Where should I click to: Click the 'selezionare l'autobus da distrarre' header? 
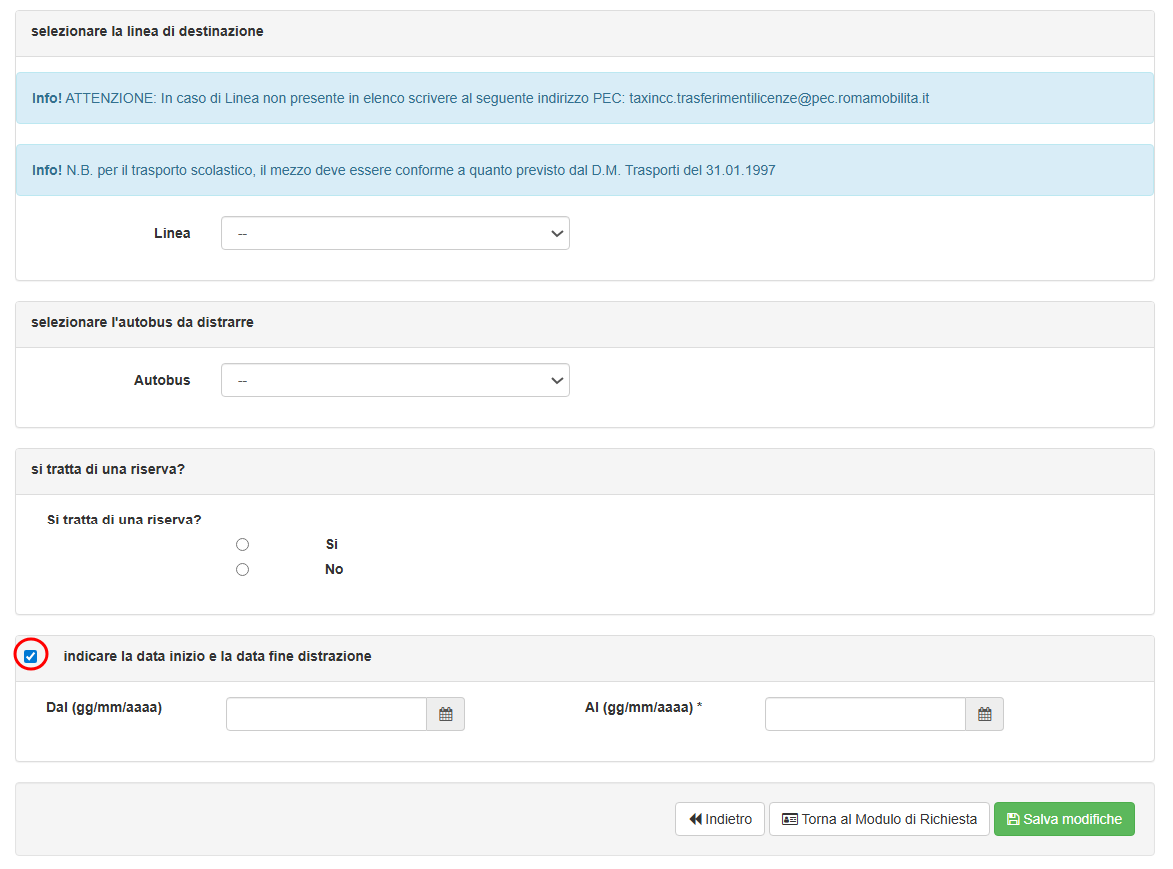(x=142, y=322)
